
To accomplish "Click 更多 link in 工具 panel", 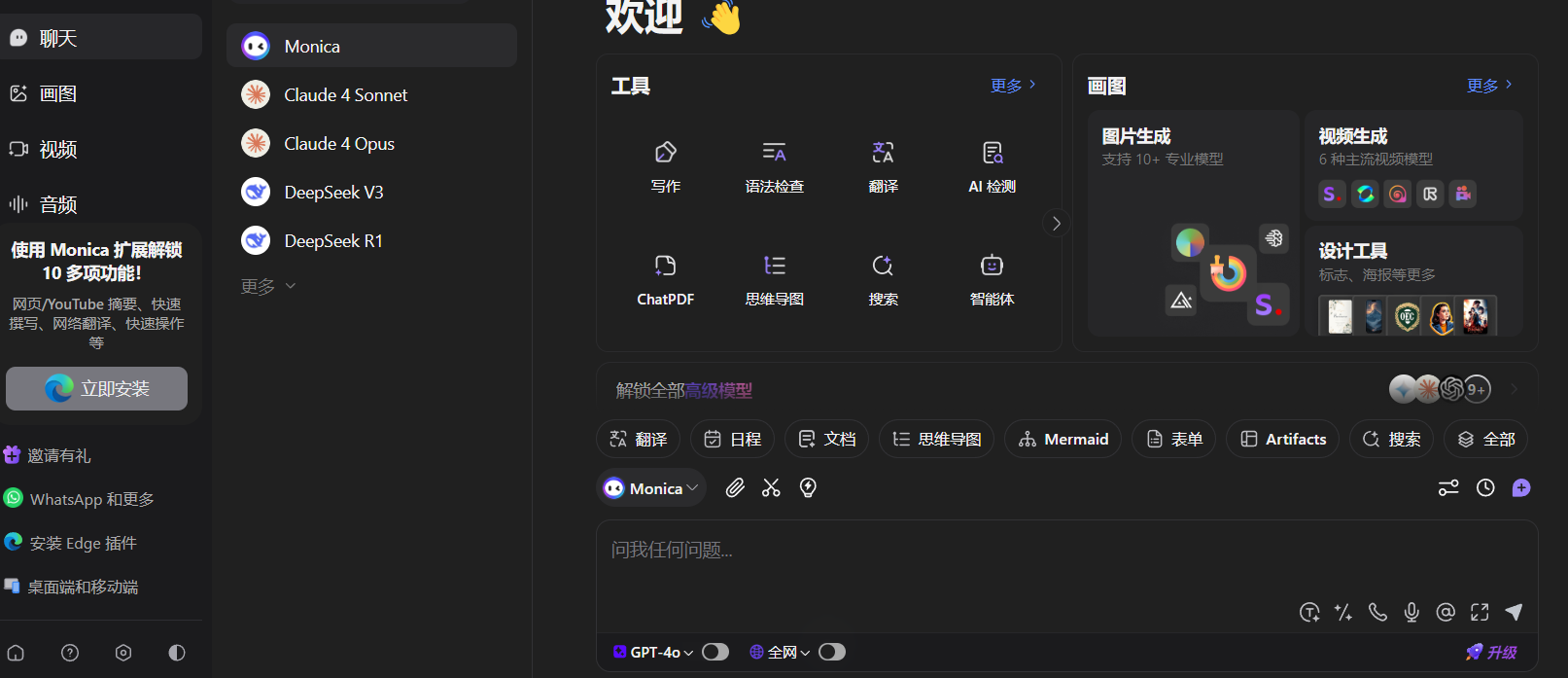I will 1013,86.
